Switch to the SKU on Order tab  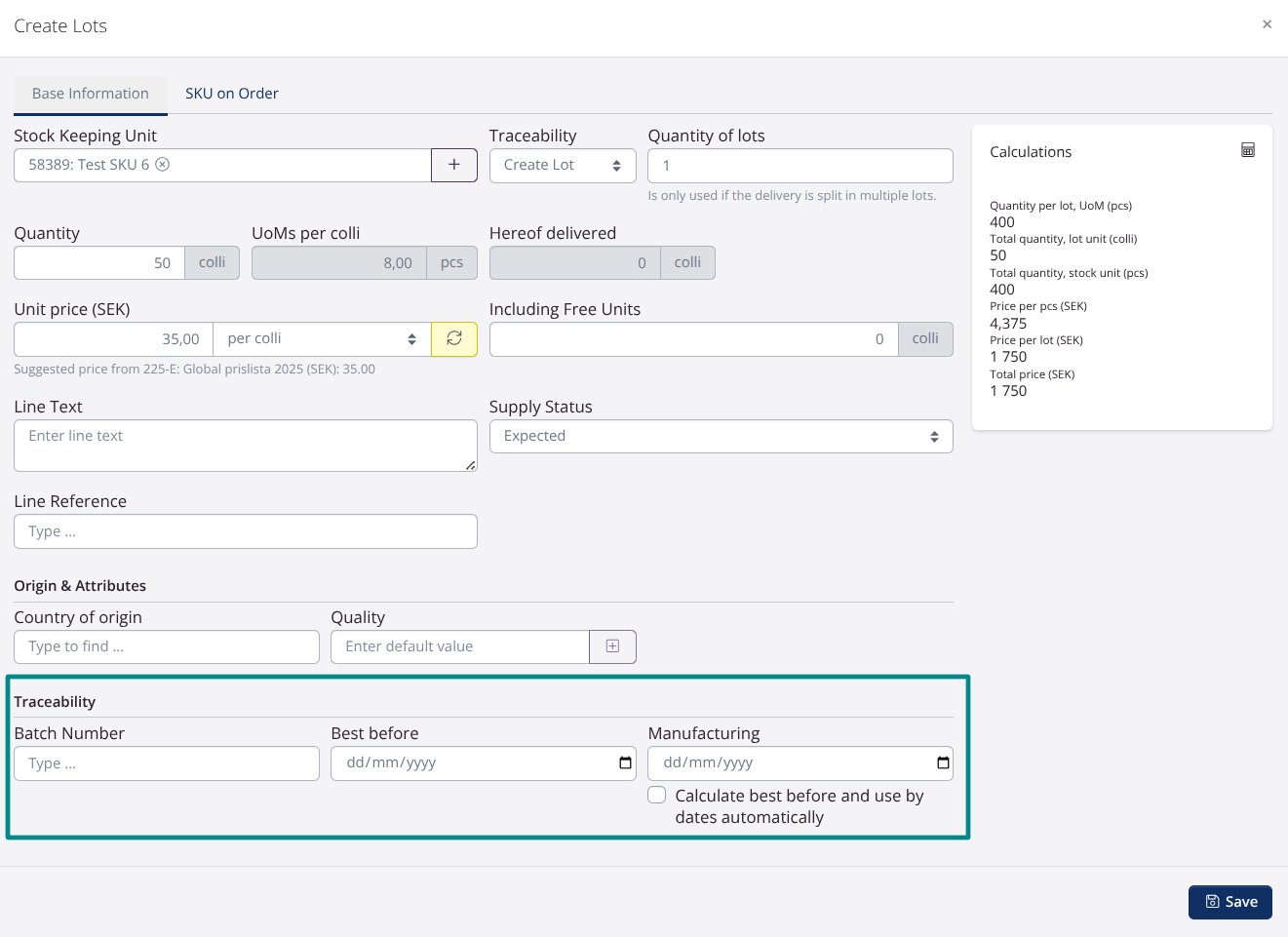(x=231, y=93)
